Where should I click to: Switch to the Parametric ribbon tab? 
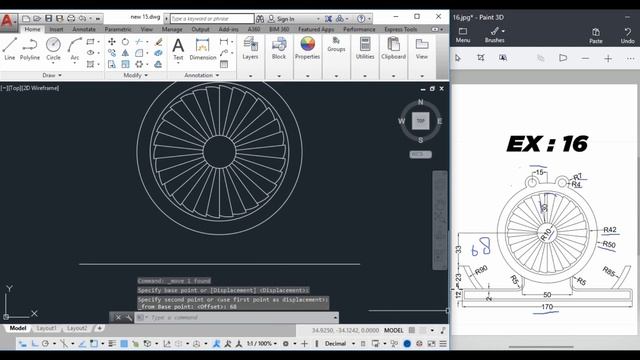(118, 29)
